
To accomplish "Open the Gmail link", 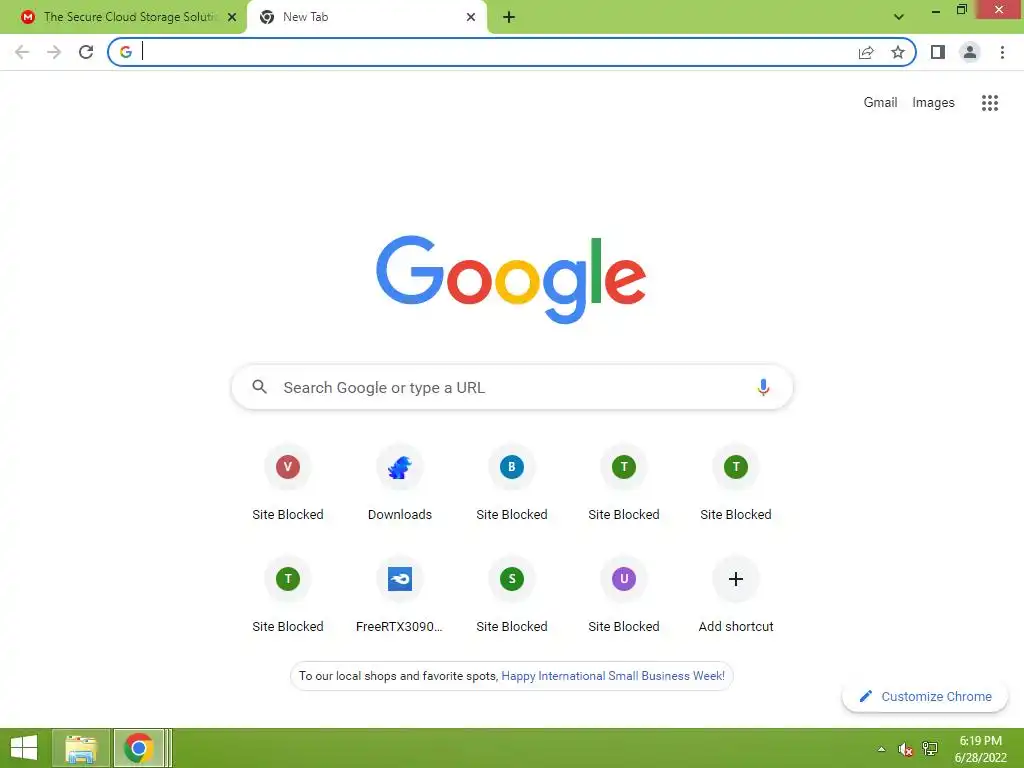I will click(880, 103).
